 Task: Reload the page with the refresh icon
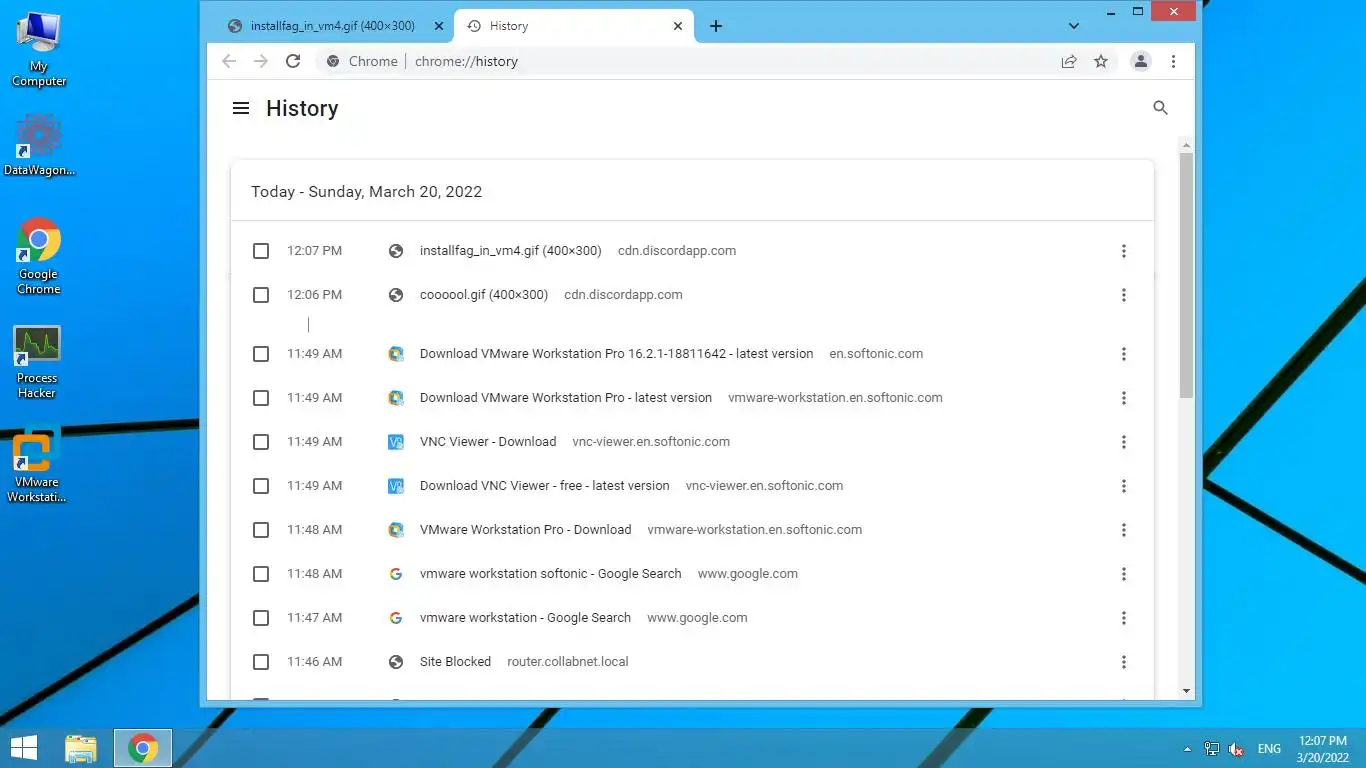(293, 61)
